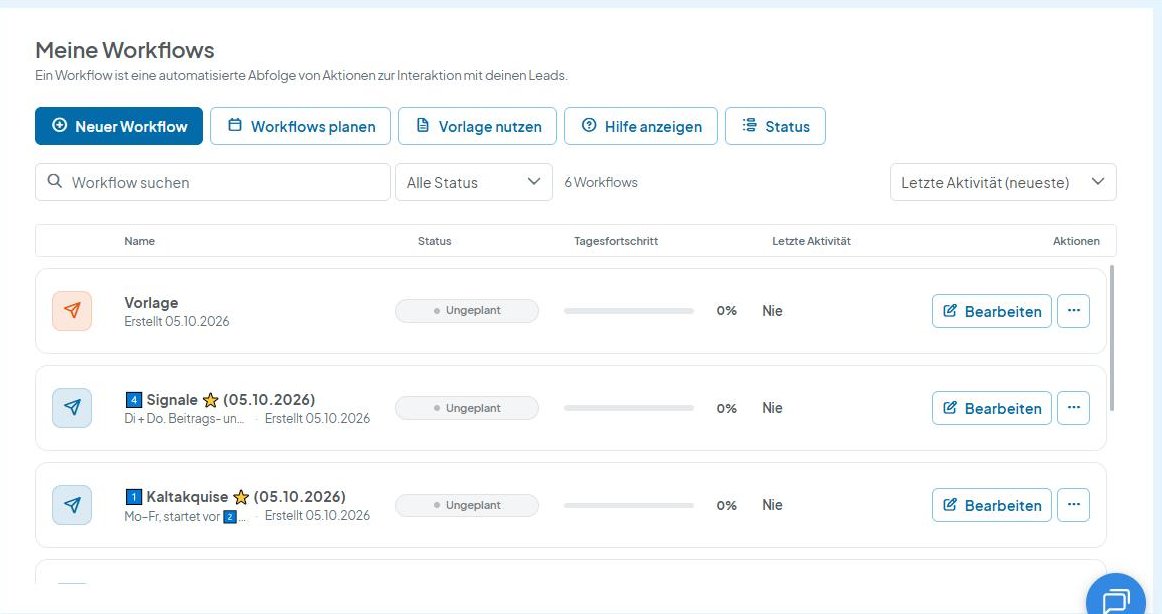Open the chat bubble widget icon
The image size is (1162, 614).
click(1116, 599)
